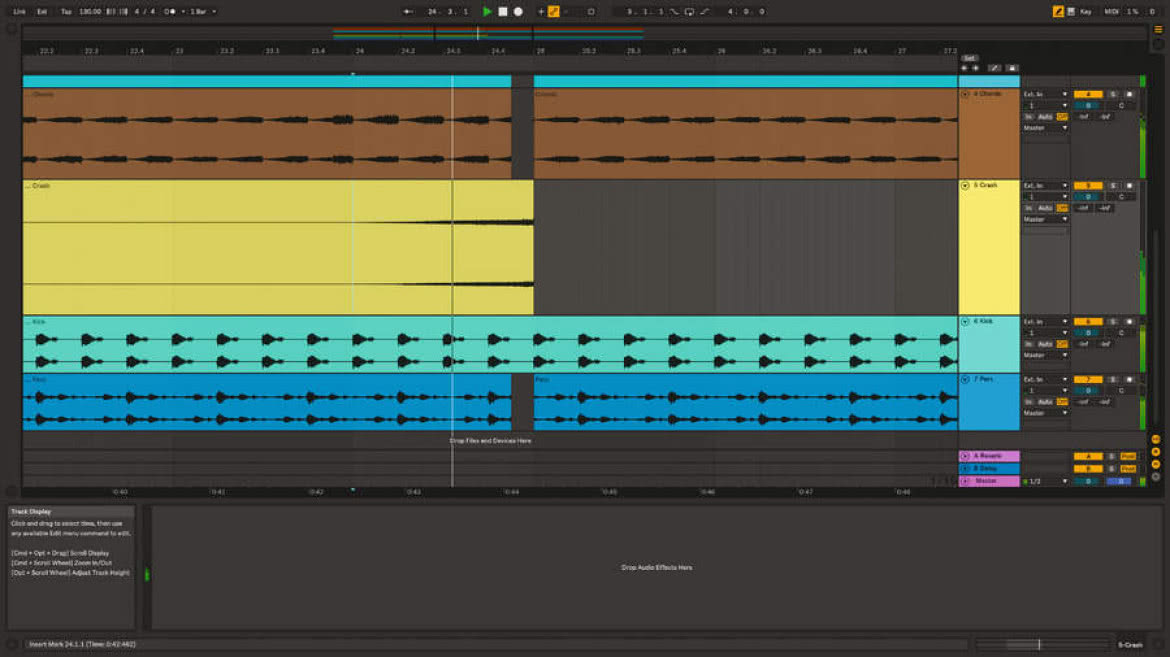Open the Master 1/2 output dropdown
The height and width of the screenshot is (657, 1170).
click(x=1045, y=482)
